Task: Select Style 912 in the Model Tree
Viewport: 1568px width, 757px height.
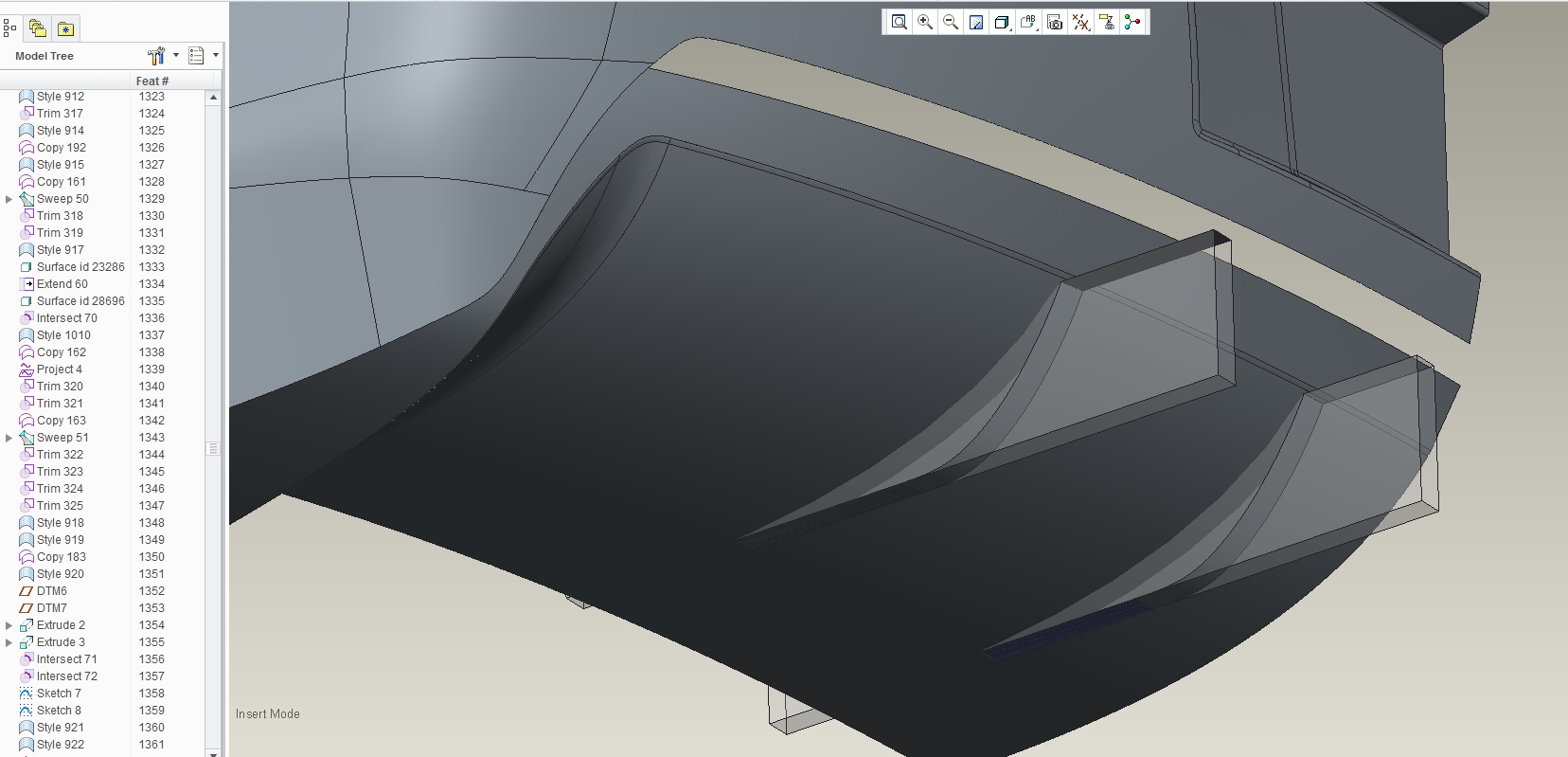Action: click(x=61, y=97)
